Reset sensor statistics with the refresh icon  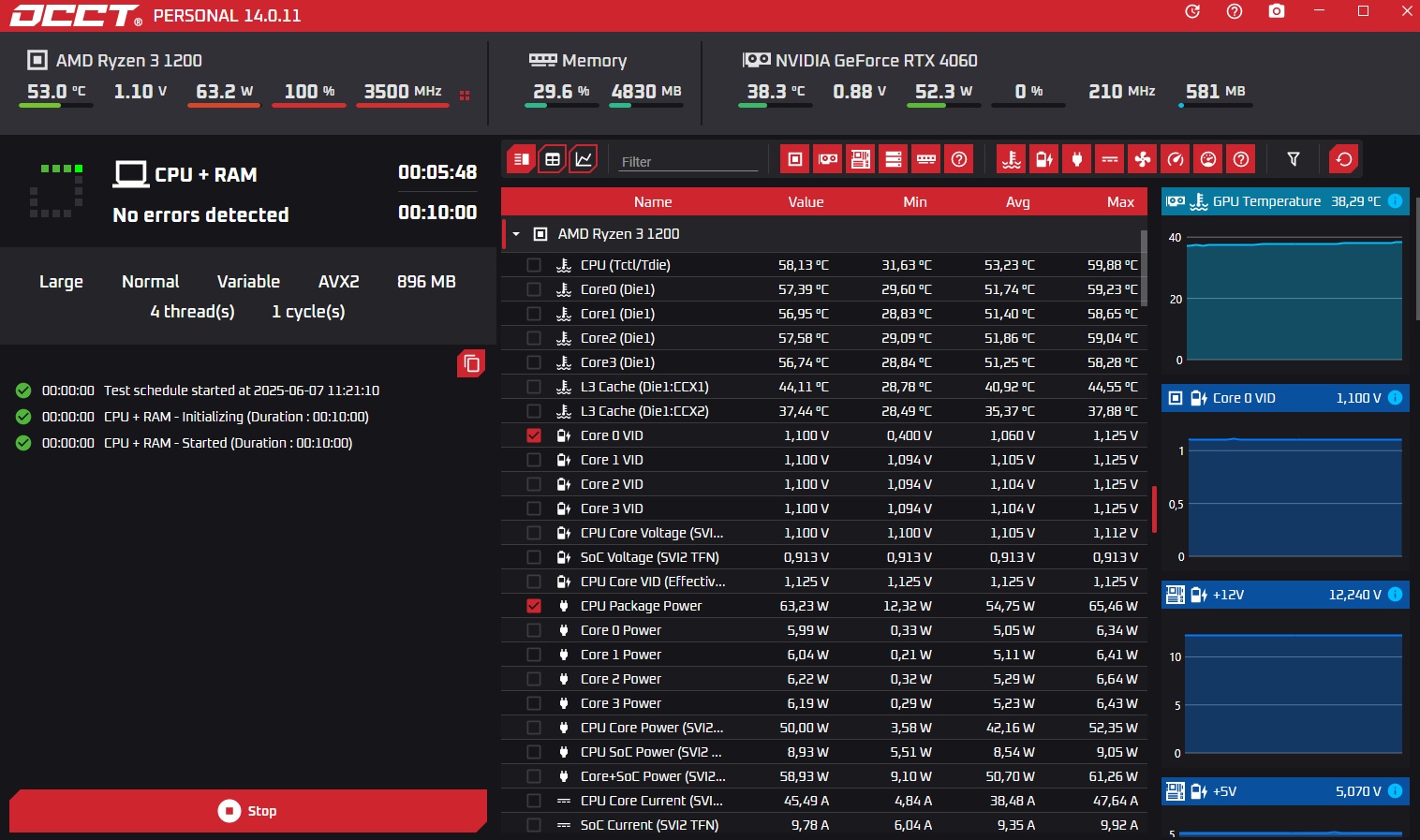coord(1344,159)
